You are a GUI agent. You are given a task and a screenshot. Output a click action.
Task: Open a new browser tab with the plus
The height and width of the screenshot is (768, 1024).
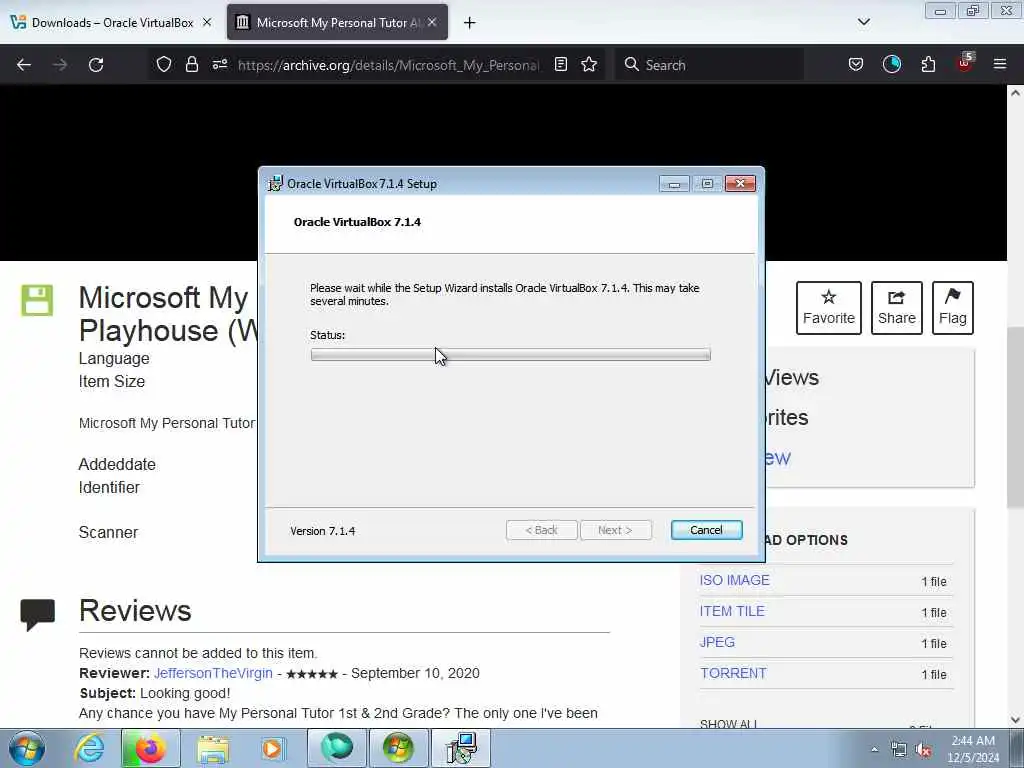click(470, 23)
